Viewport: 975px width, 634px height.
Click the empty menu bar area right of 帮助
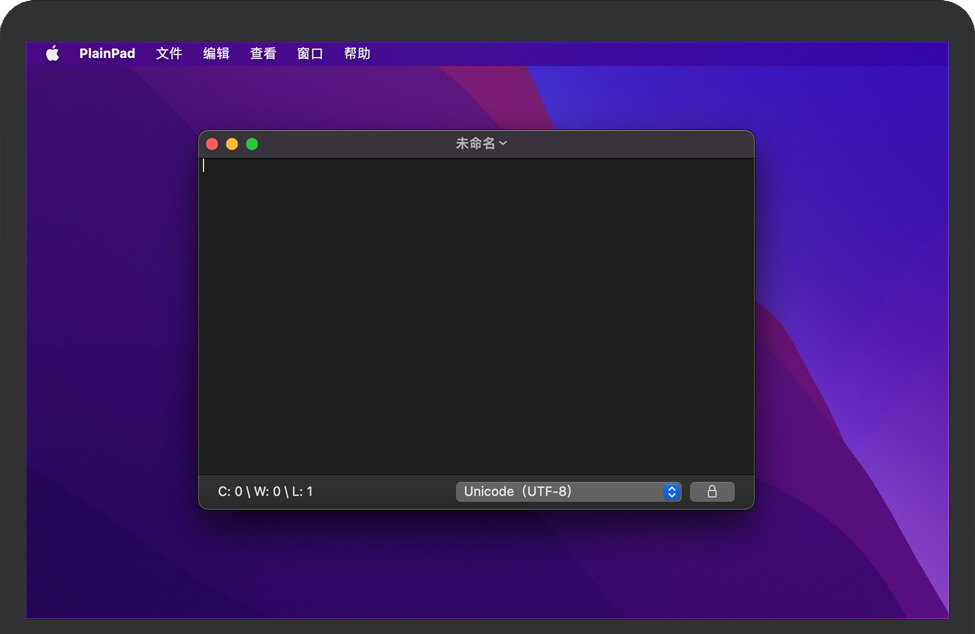click(x=650, y=54)
